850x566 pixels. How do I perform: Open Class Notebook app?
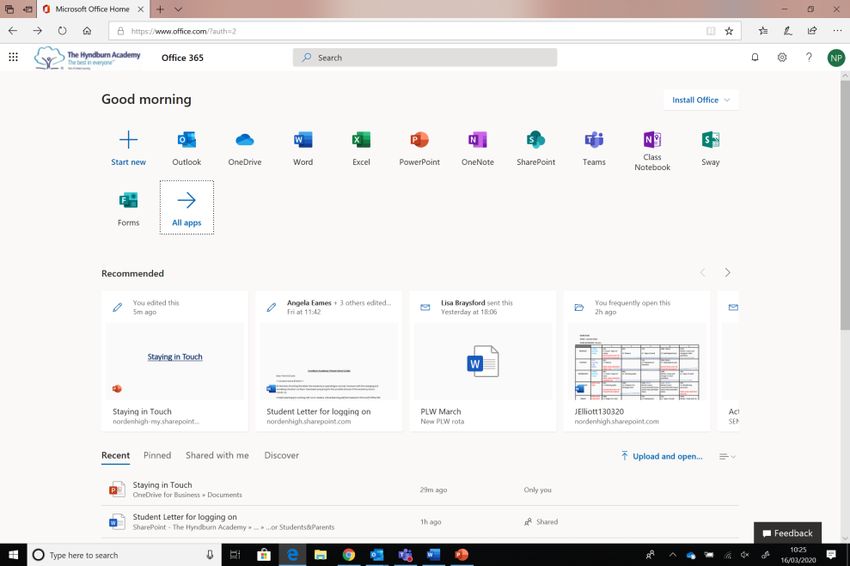click(652, 151)
